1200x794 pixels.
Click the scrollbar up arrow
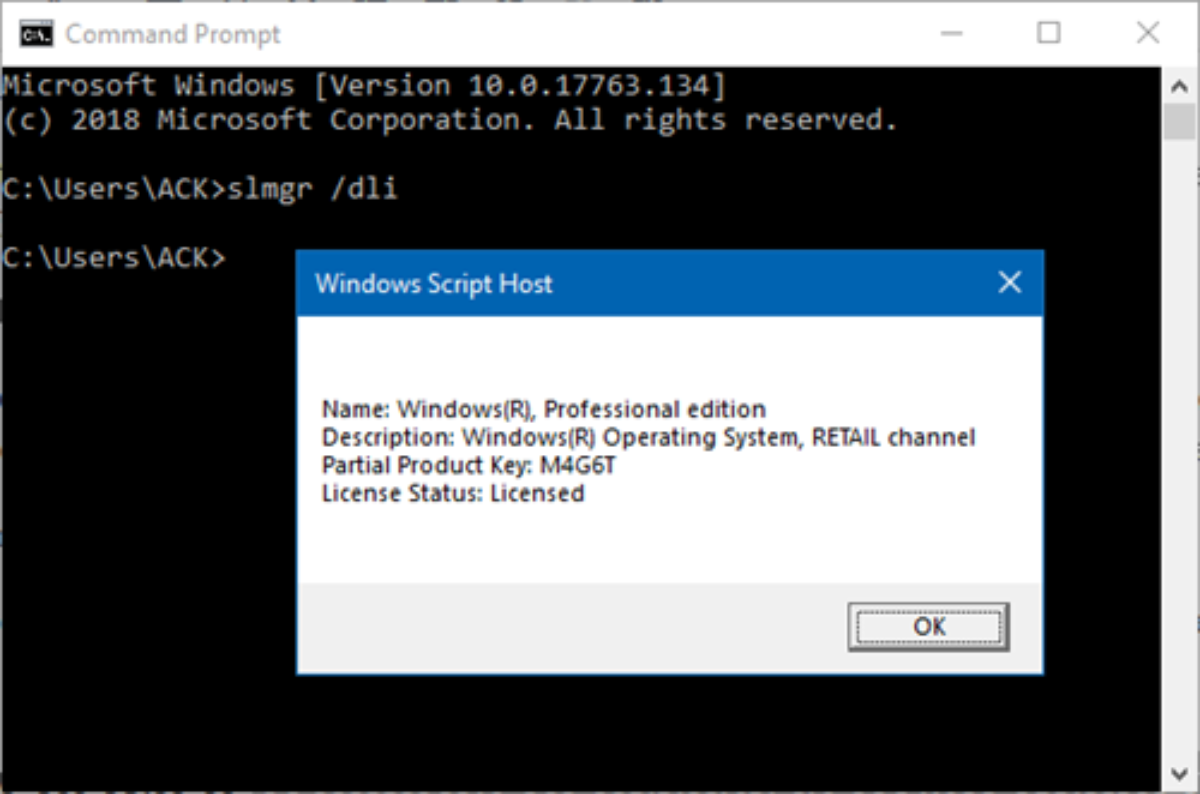pyautogui.click(x=1177, y=86)
